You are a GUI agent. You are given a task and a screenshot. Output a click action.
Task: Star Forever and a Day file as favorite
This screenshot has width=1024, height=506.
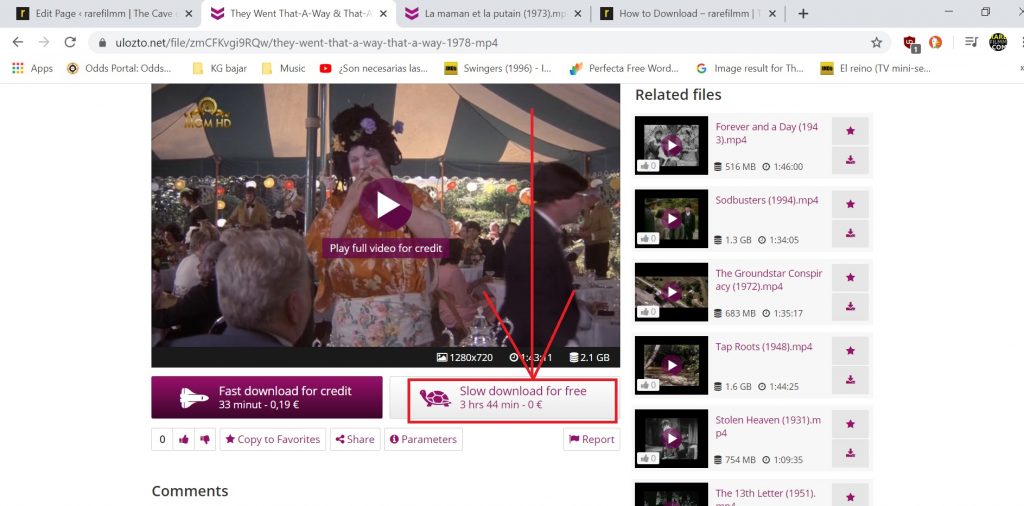point(850,131)
